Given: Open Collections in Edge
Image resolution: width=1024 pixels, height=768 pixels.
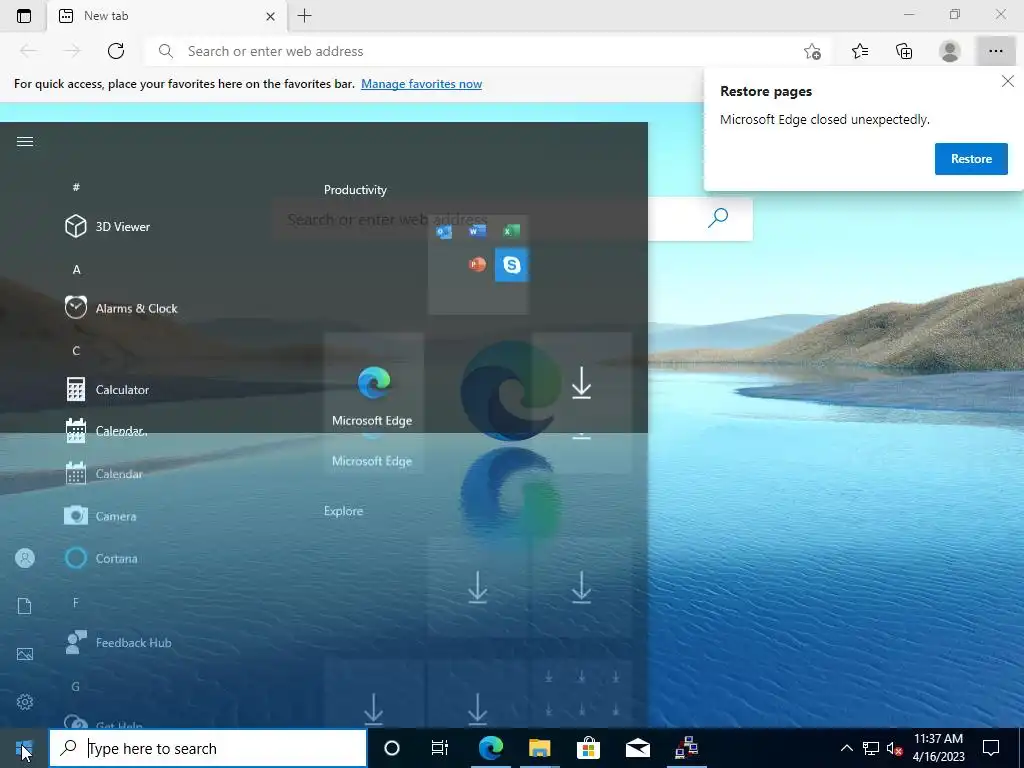Looking at the screenshot, I should point(904,51).
